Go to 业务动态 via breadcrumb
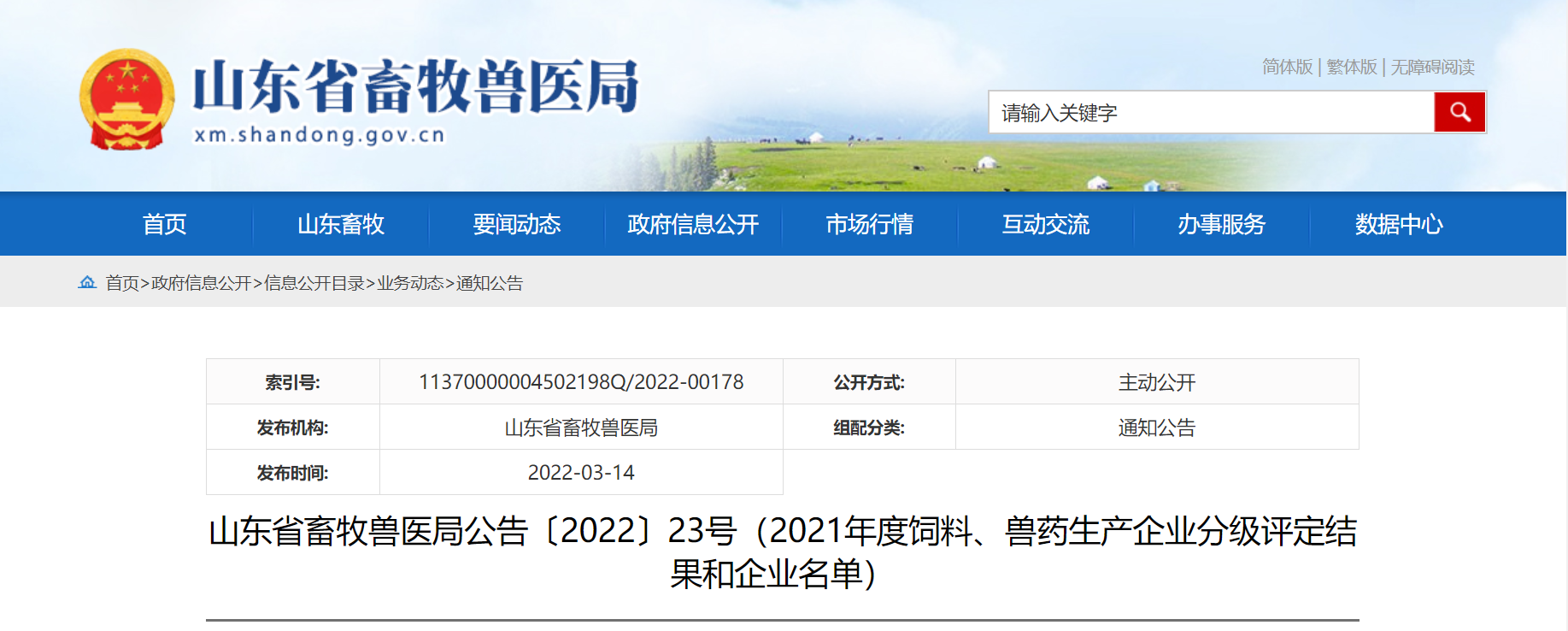 coord(410,283)
